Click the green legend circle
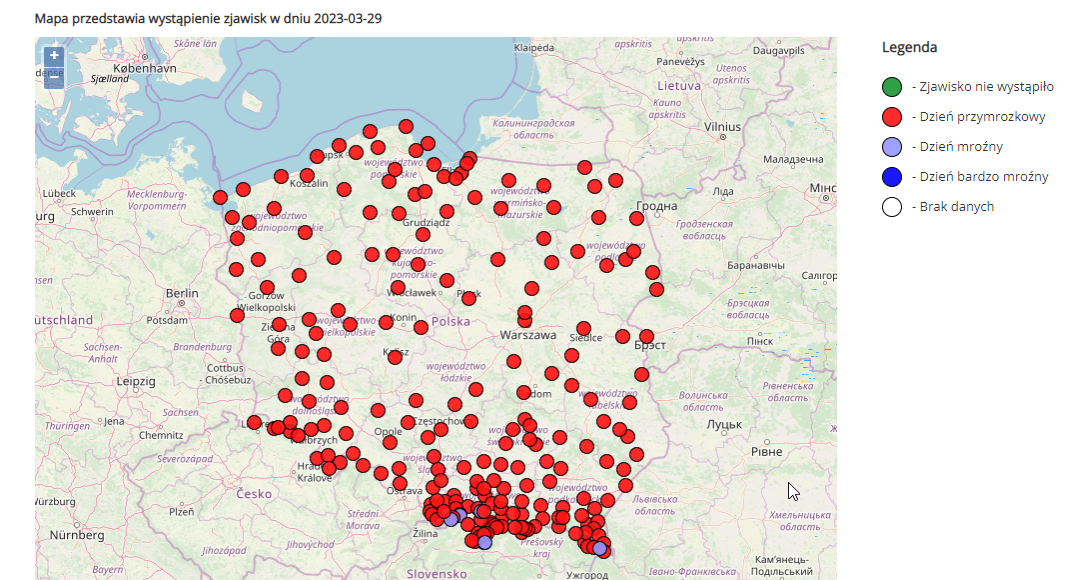 tap(892, 87)
